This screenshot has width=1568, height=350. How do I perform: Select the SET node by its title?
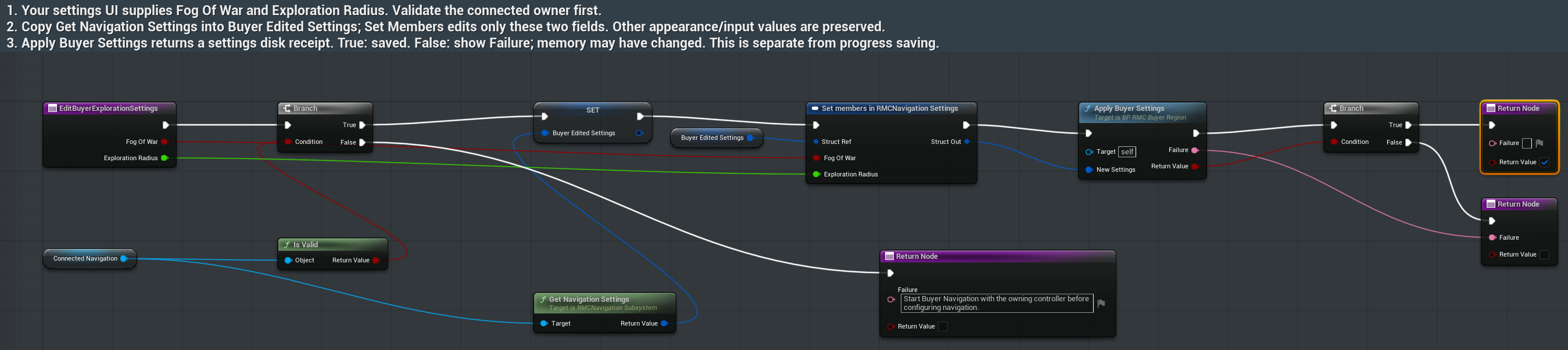[x=592, y=110]
